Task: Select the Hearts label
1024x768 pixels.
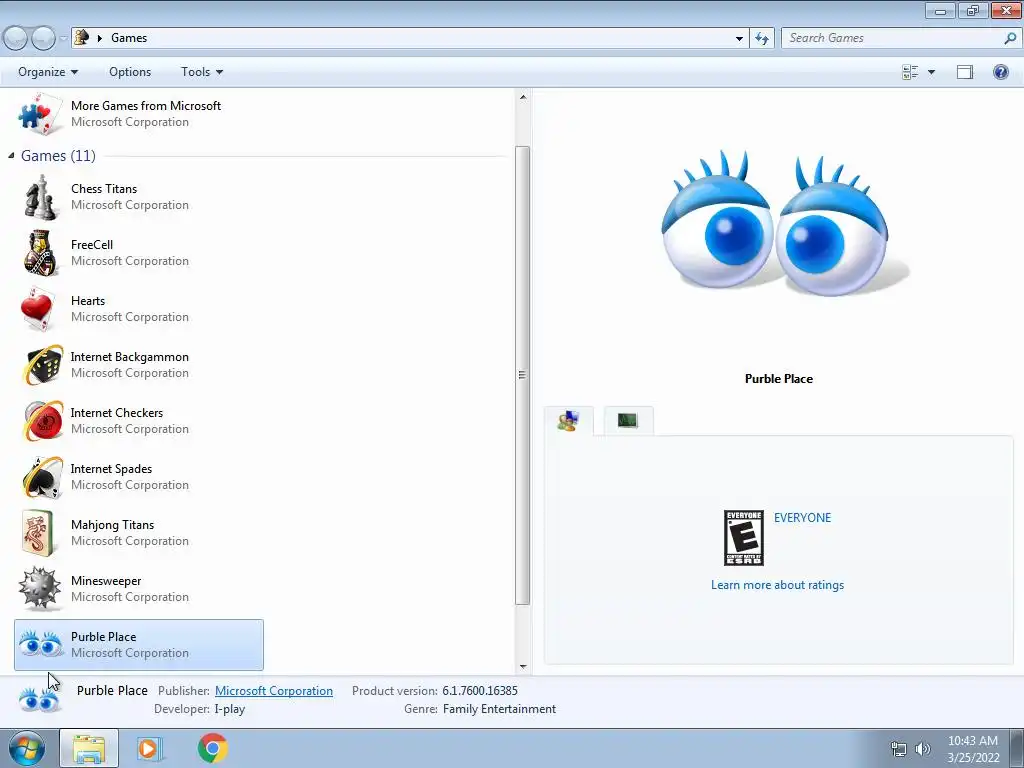Action: click(x=88, y=301)
